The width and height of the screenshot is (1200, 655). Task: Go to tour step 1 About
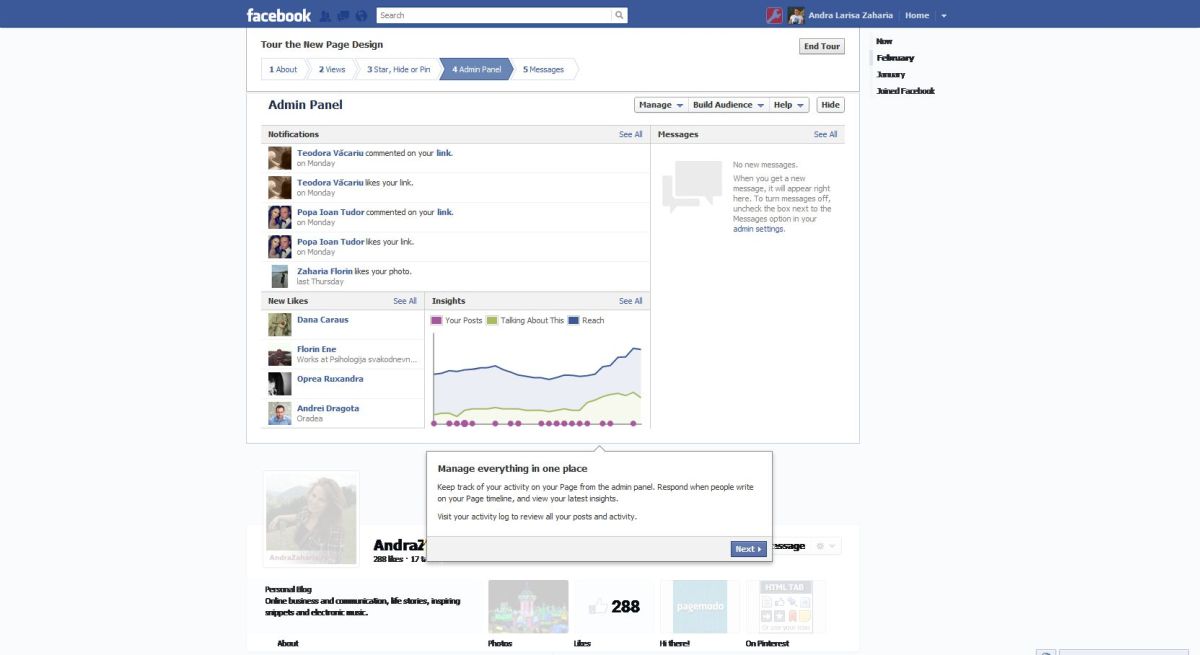pyautogui.click(x=283, y=69)
